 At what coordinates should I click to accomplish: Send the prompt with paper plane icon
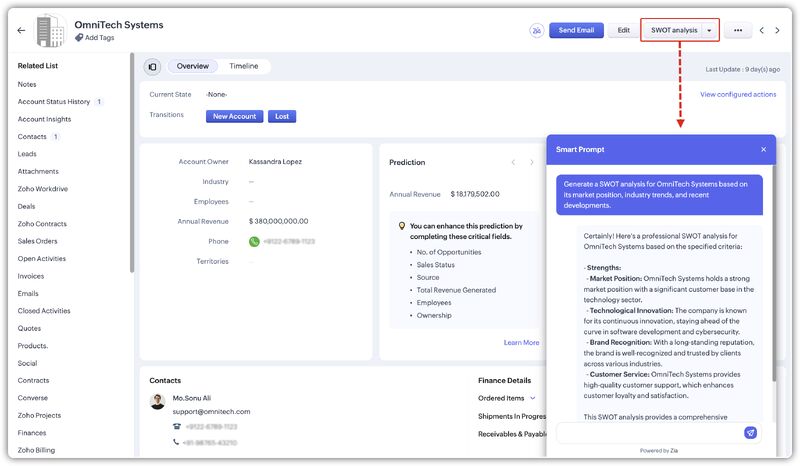(x=750, y=433)
